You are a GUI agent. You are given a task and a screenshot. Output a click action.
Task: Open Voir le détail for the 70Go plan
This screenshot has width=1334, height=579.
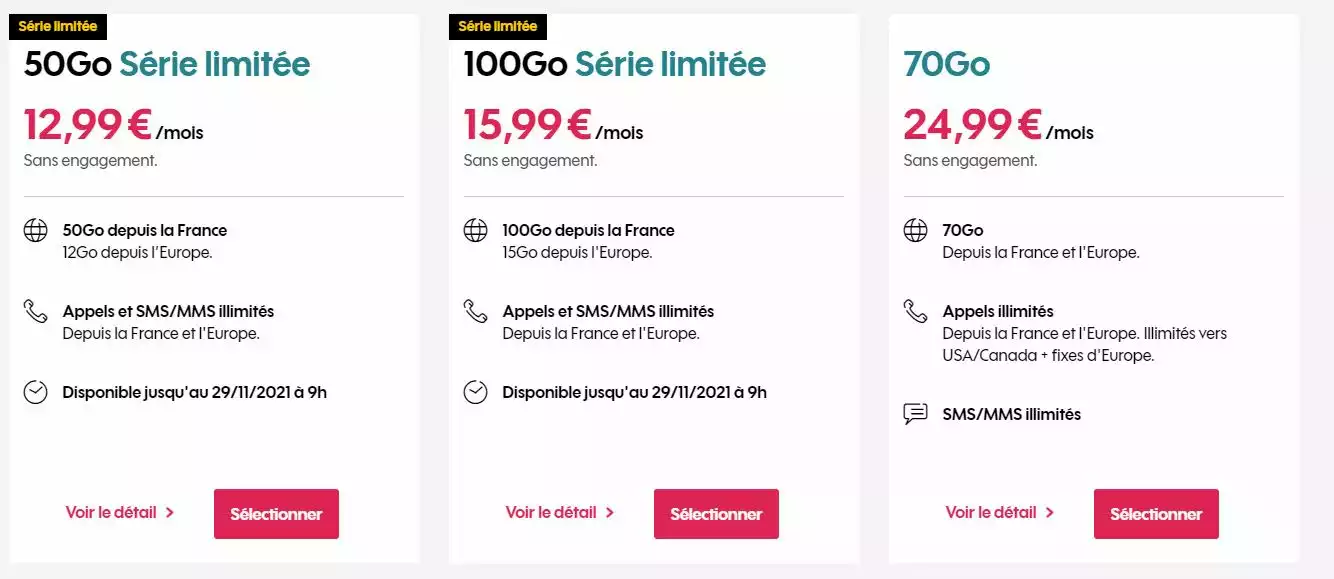tap(1000, 512)
